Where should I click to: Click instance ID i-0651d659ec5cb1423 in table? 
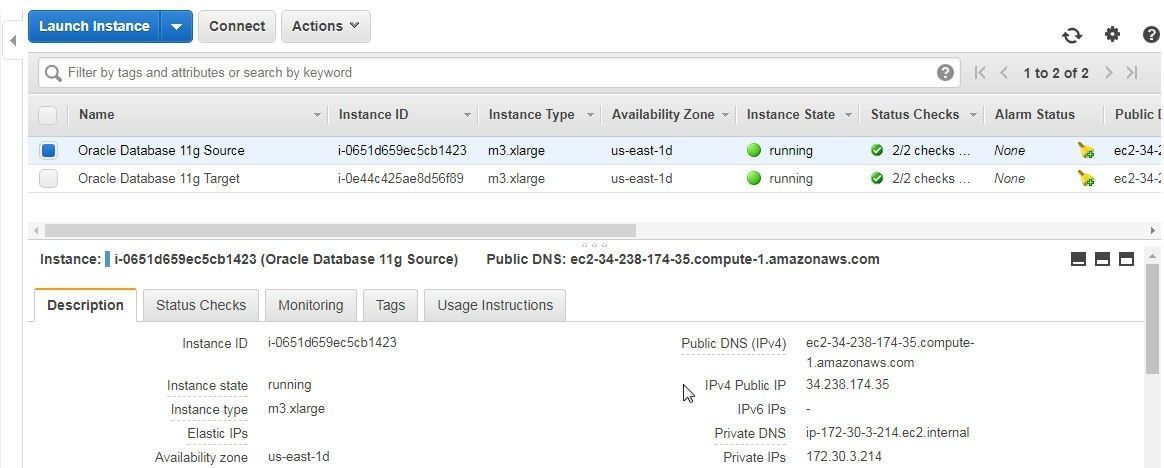pyautogui.click(x=402, y=151)
